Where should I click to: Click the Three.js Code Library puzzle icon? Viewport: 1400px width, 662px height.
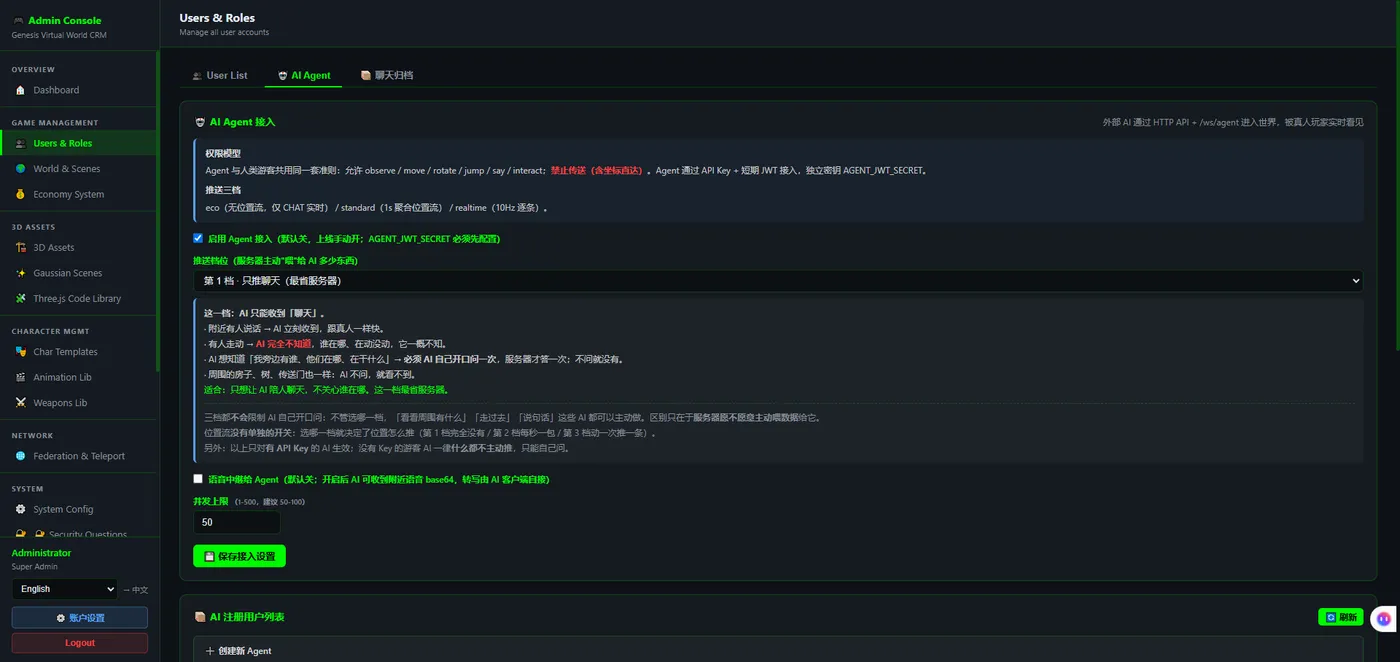click(x=20, y=298)
